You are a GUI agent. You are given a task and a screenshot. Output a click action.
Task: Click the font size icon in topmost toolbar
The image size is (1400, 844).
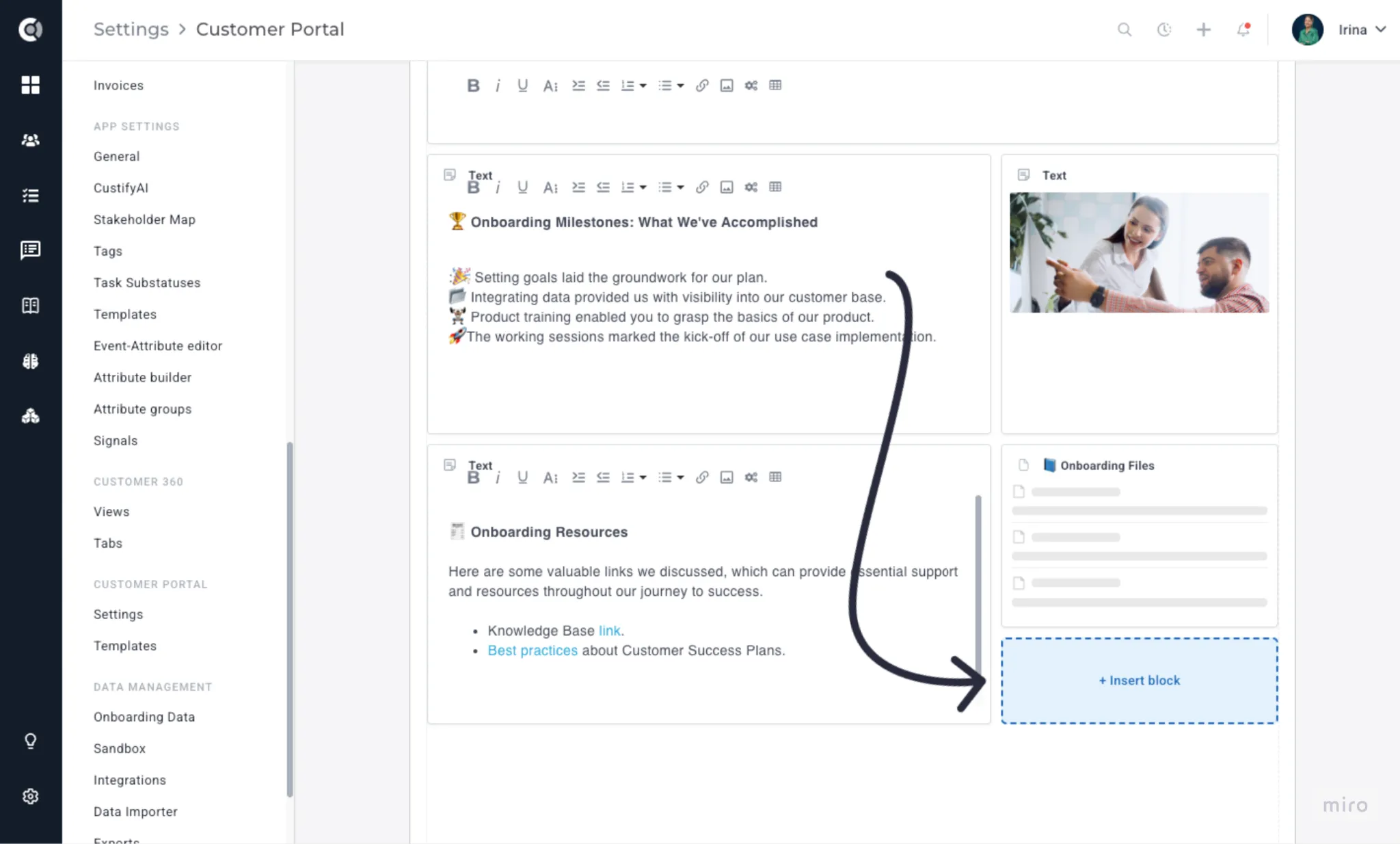[550, 85]
